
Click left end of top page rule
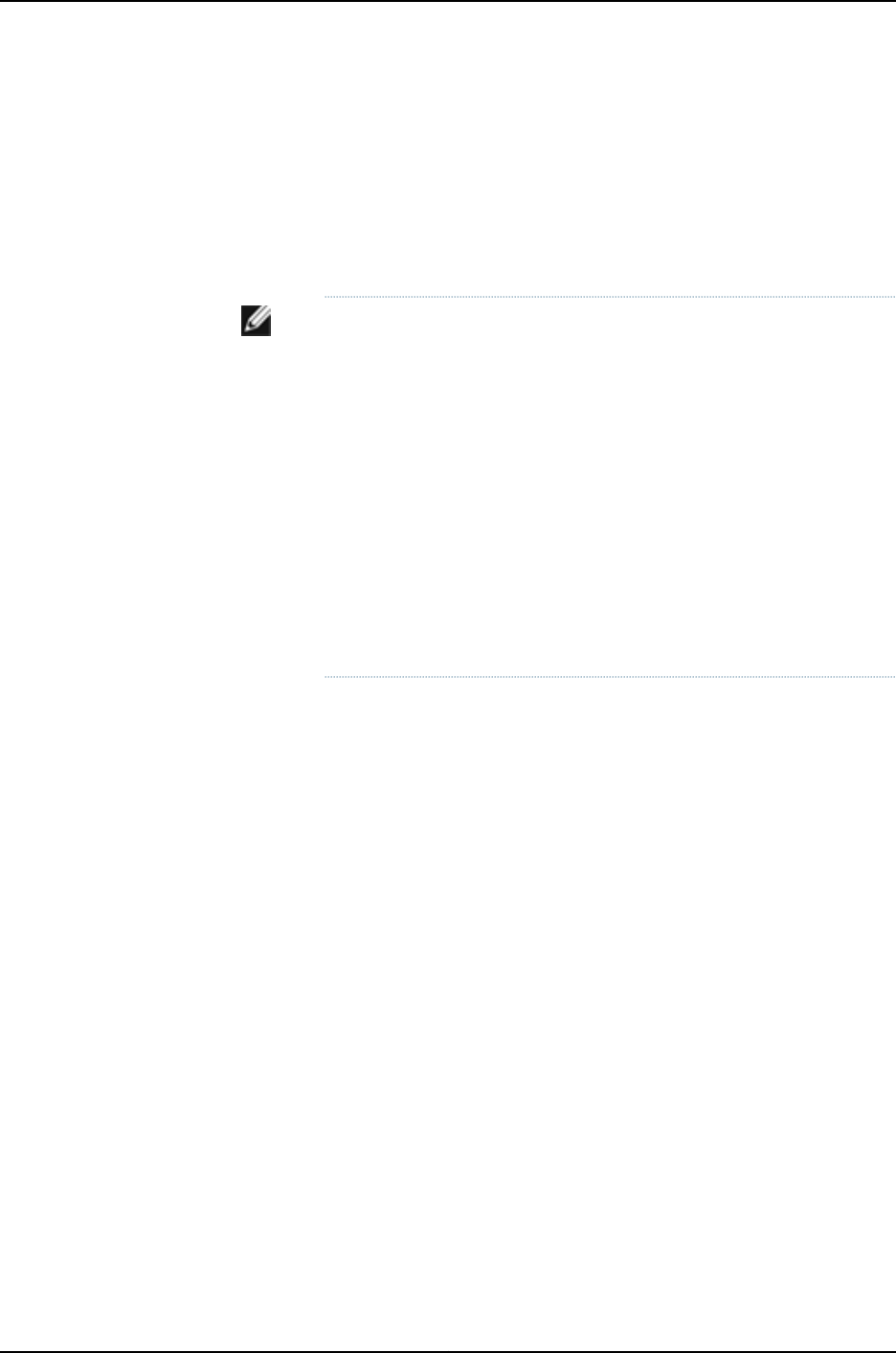pyautogui.click(x=5, y=1)
